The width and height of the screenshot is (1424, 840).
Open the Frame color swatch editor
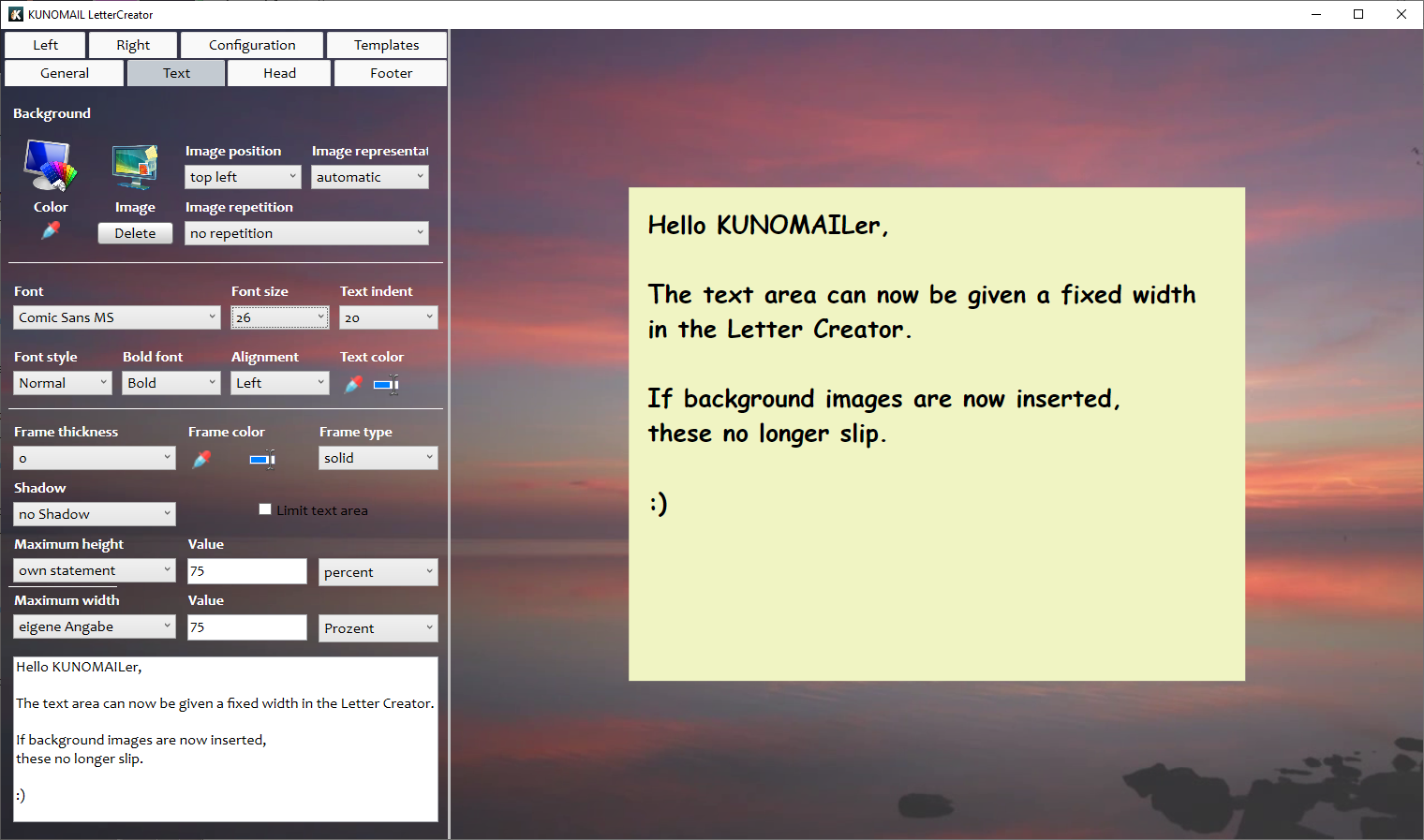[x=262, y=459]
